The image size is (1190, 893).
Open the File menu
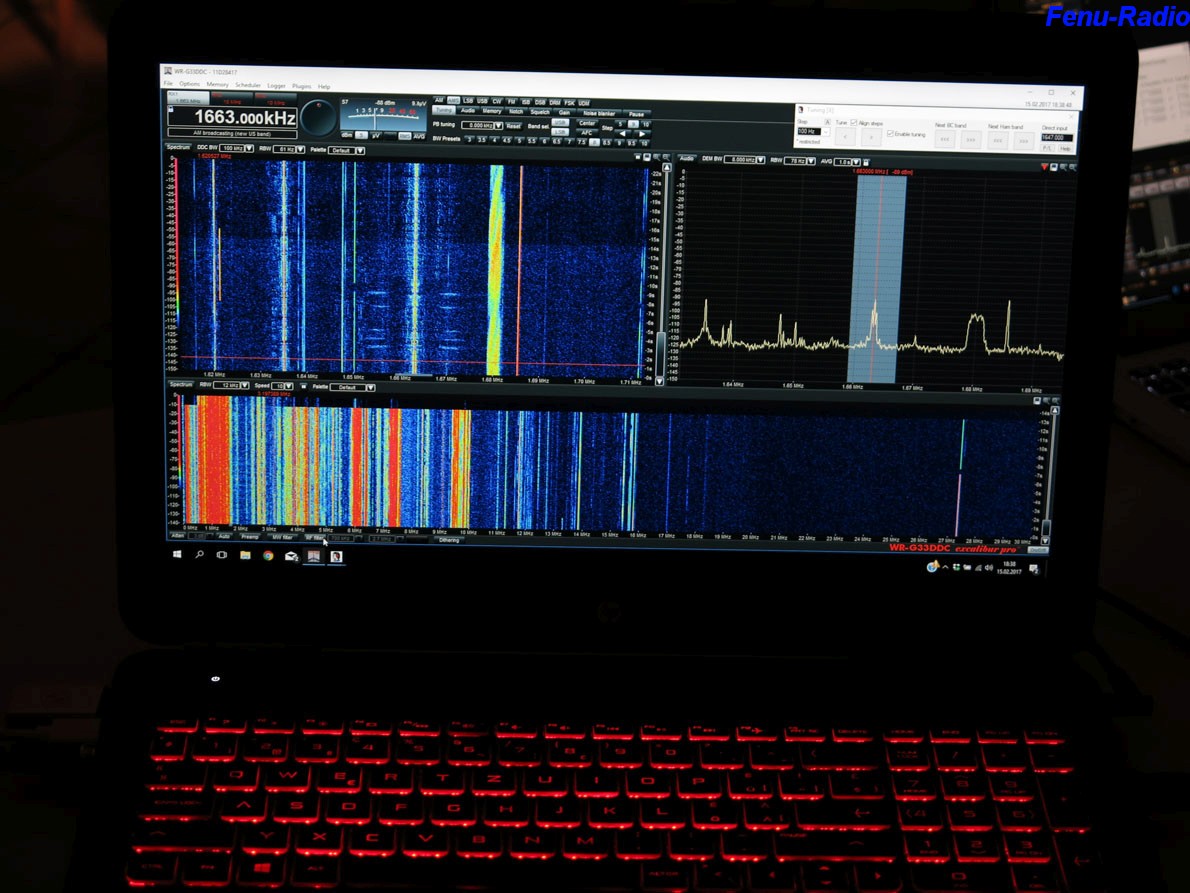click(x=168, y=83)
